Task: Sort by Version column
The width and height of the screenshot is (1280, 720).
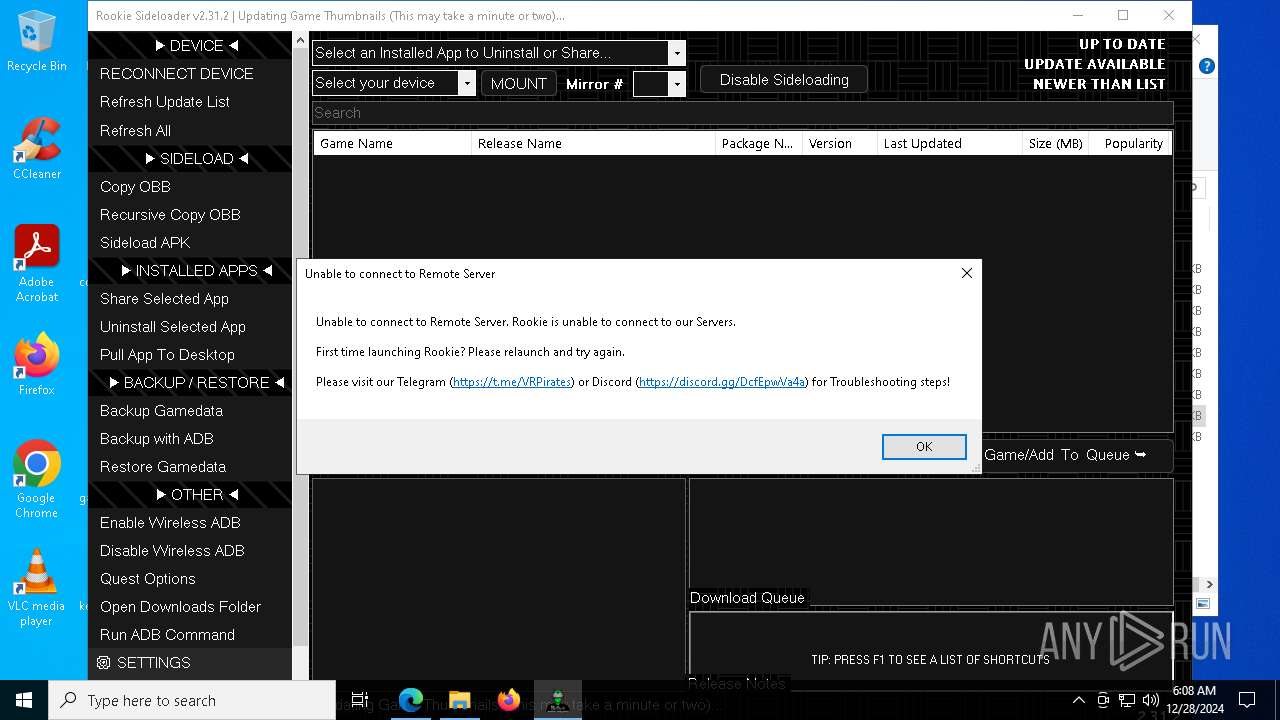Action: [839, 144]
